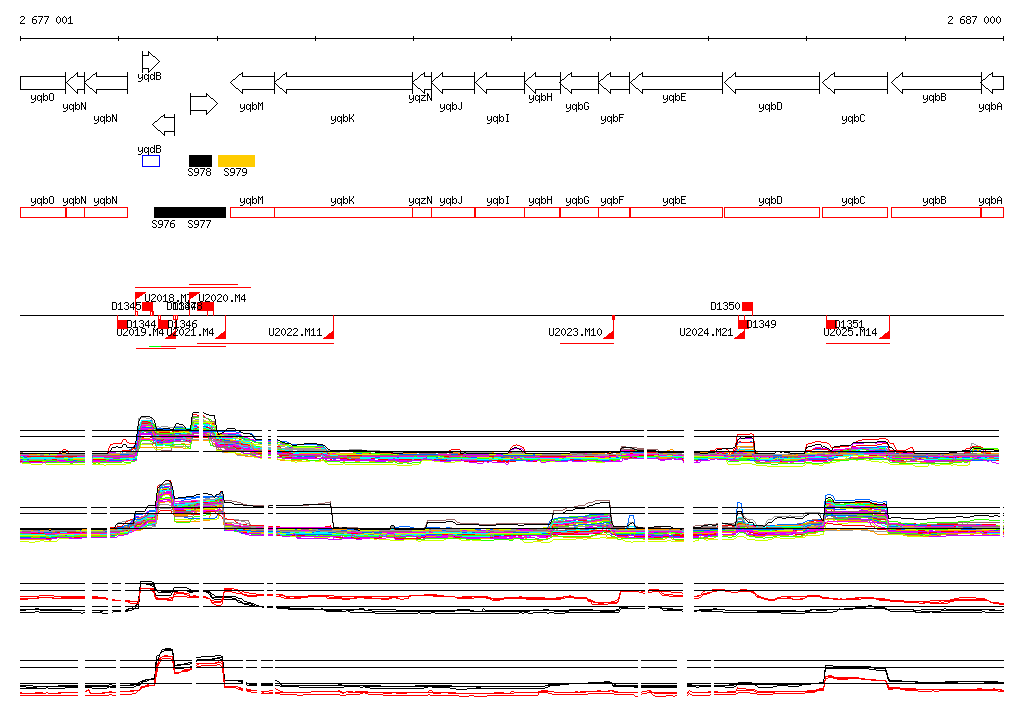Select the yellow S979 segment box
The image size is (1024, 714).
tap(236, 161)
